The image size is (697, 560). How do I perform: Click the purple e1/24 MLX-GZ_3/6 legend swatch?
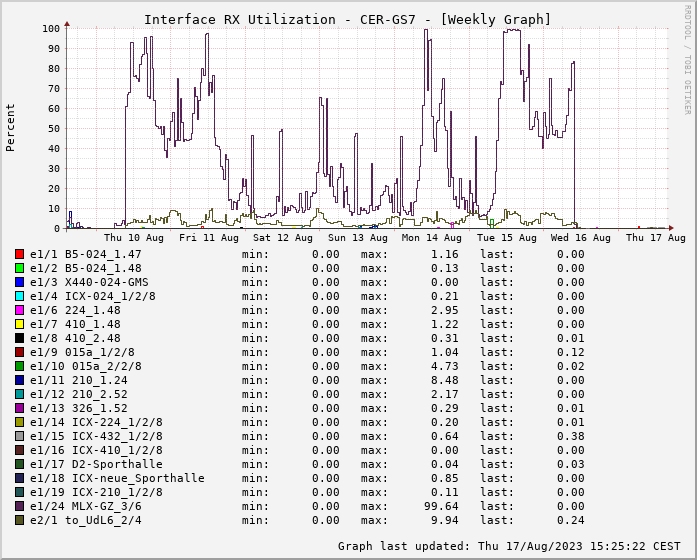point(19,507)
